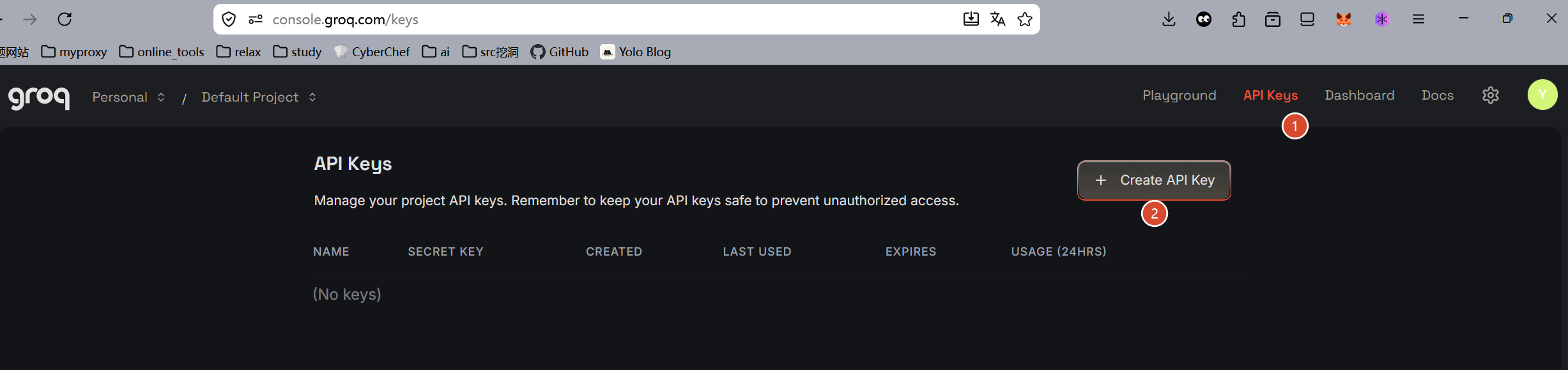Toggle the sidebar toolbar icon

tap(1307, 19)
